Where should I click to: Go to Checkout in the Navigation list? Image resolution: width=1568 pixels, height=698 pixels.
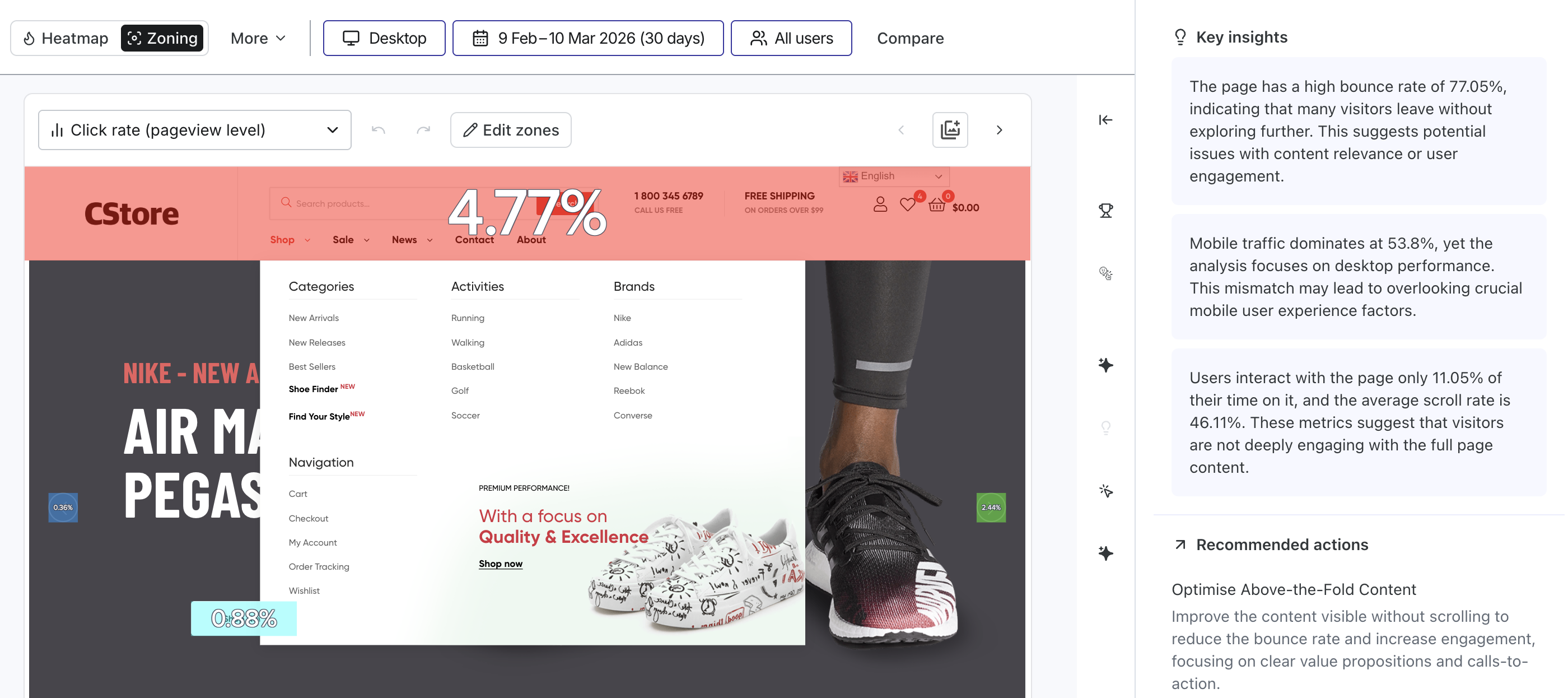click(308, 518)
